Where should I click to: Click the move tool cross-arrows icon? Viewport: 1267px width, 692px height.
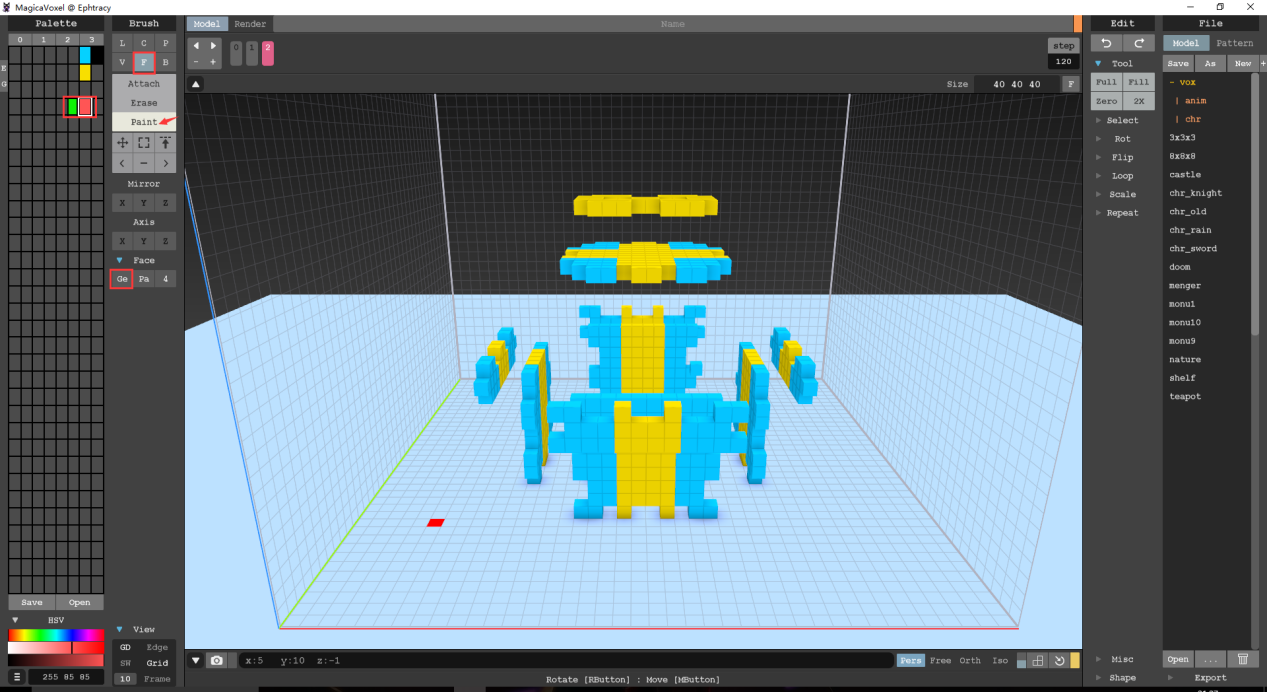coord(122,143)
